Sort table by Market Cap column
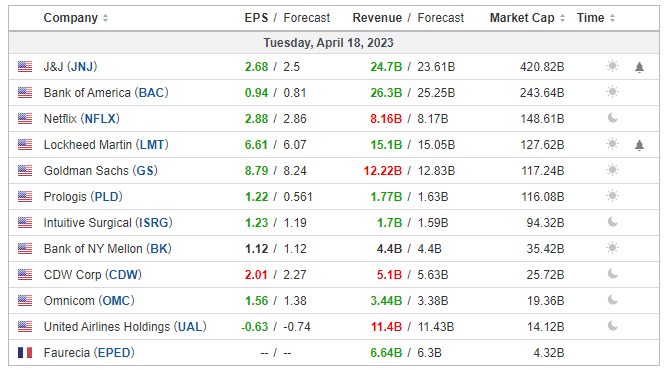Screen dimensions: 669x370 (527, 18)
